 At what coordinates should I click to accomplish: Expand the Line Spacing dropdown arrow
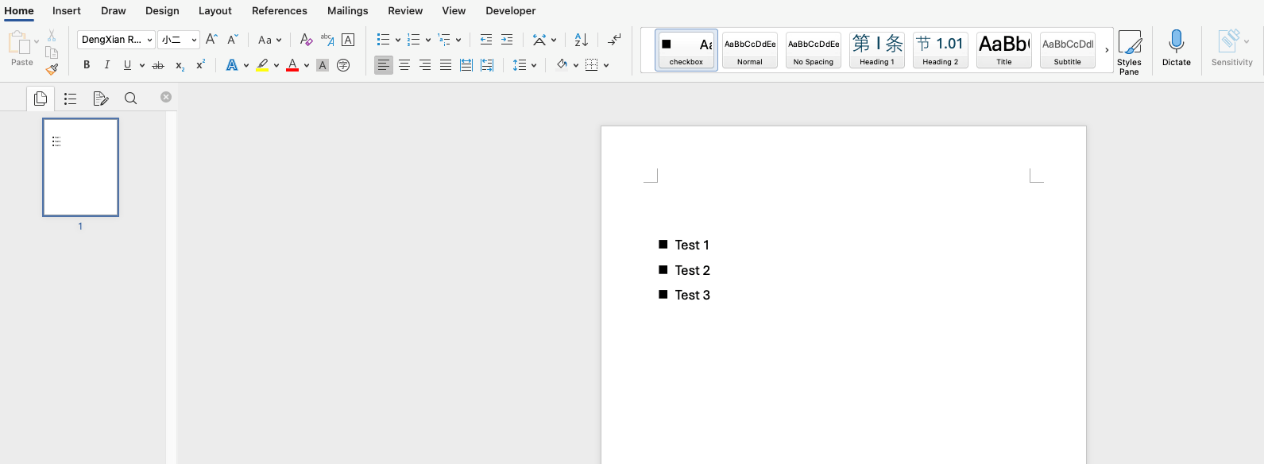click(534, 65)
